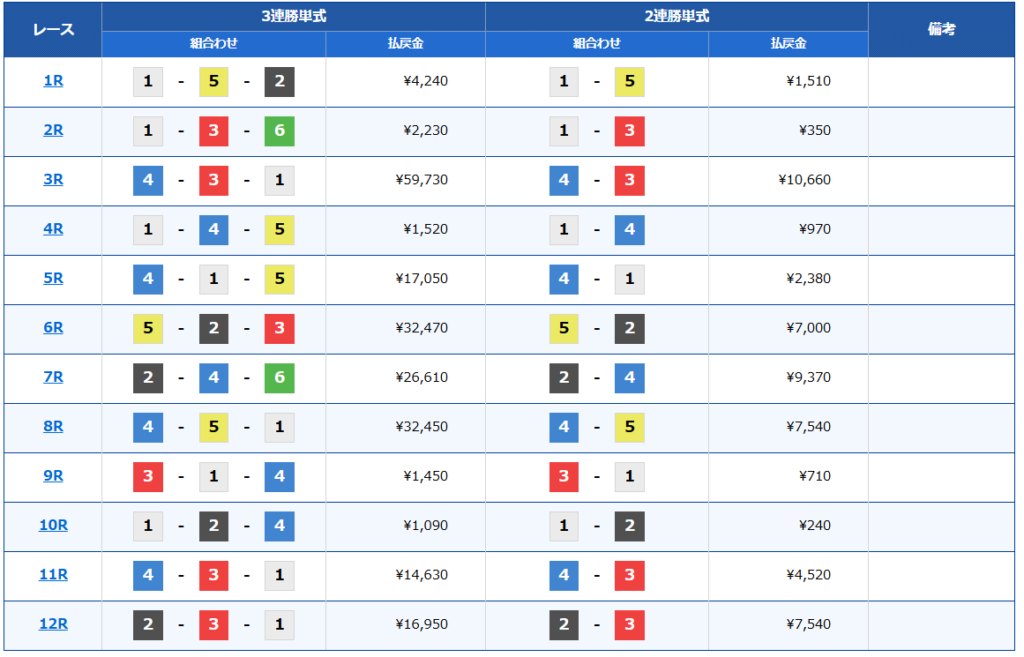View the 11R race link
Screen dimensions: 1024x657
[x=53, y=575]
